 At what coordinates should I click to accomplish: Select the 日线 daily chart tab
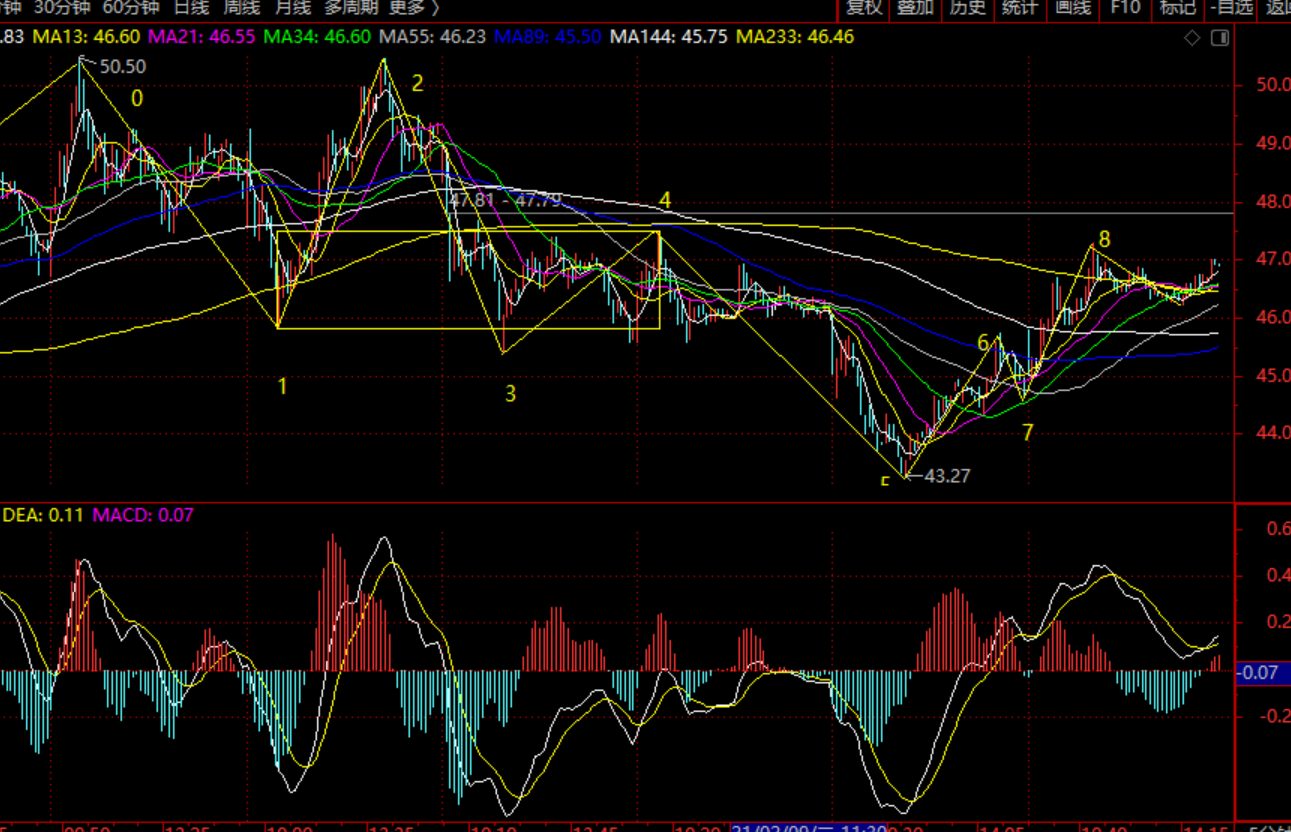click(191, 8)
